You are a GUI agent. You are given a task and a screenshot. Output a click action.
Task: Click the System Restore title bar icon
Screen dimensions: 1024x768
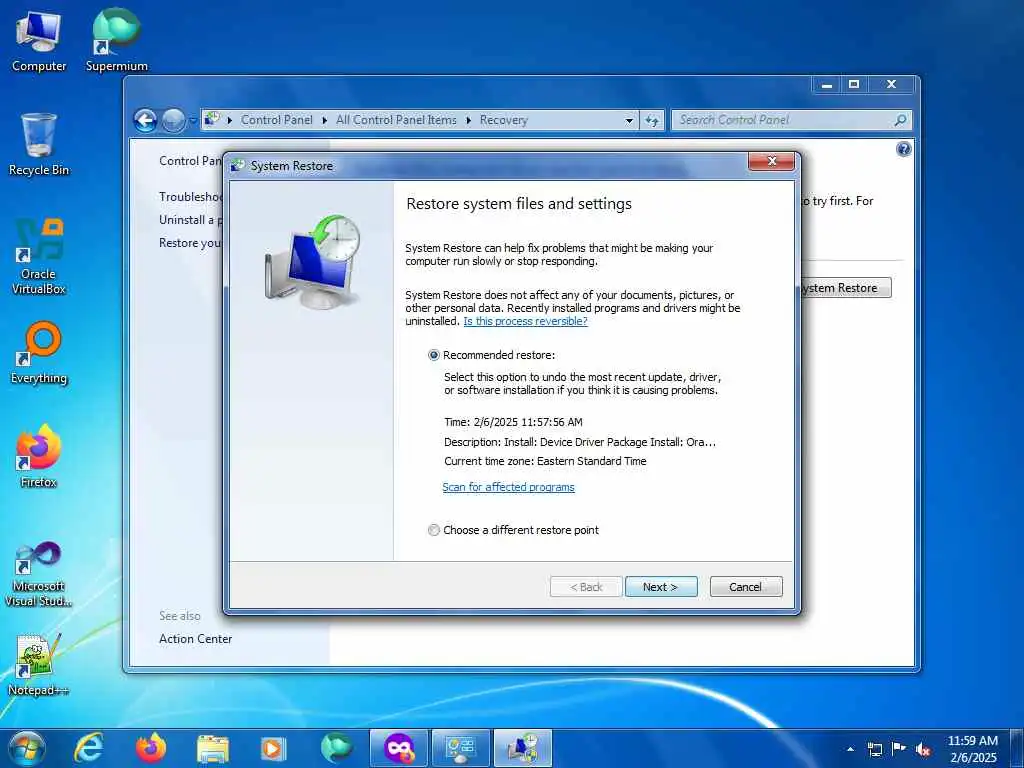click(238, 166)
